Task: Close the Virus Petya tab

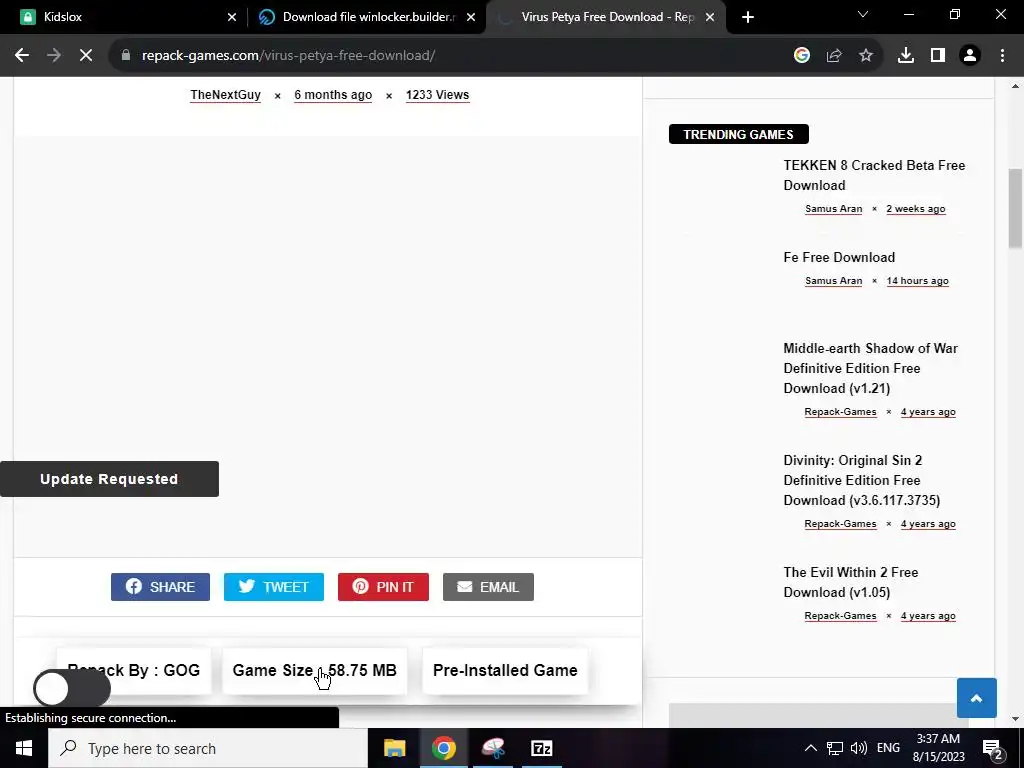Action: [x=710, y=17]
